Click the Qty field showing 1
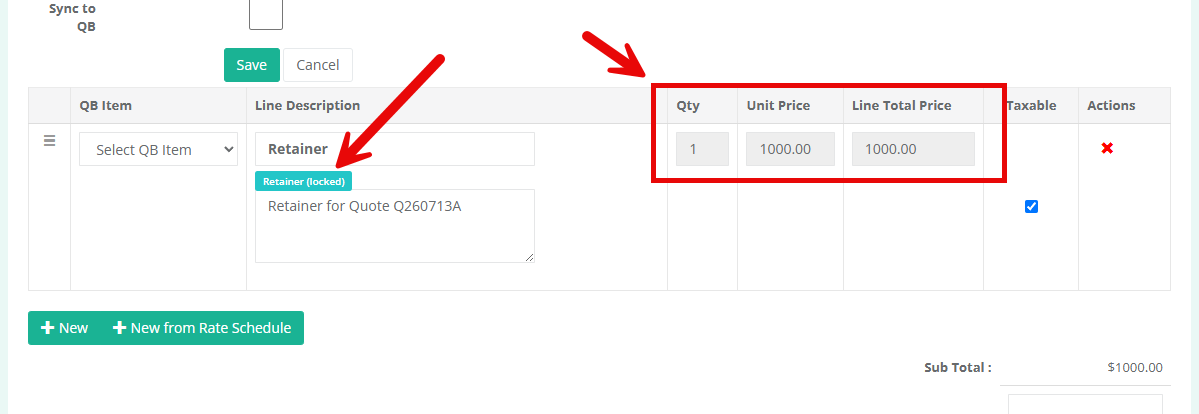Image resolution: width=1199 pixels, height=414 pixels. click(702, 148)
